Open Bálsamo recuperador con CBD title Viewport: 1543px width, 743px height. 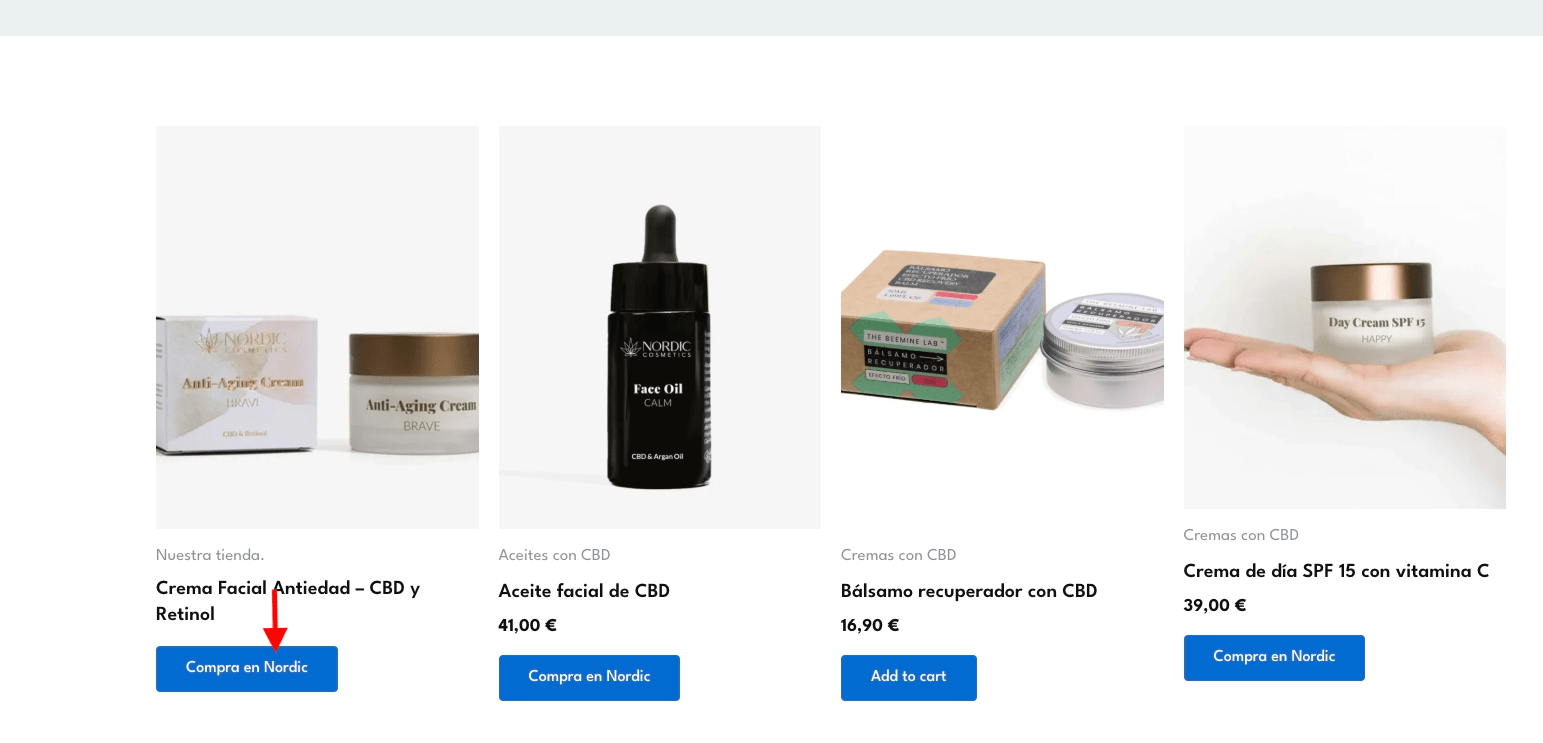(x=969, y=591)
